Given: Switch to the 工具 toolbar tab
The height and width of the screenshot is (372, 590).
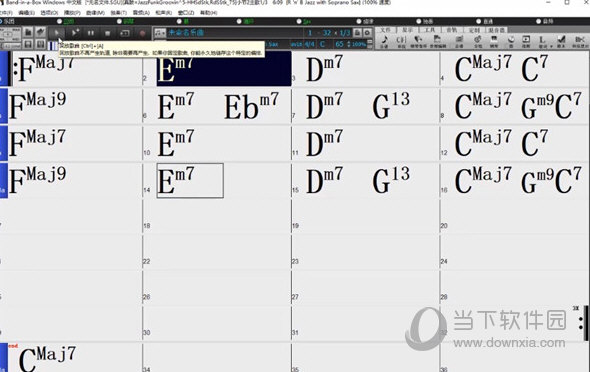Looking at the screenshot, I should [x=429, y=30].
